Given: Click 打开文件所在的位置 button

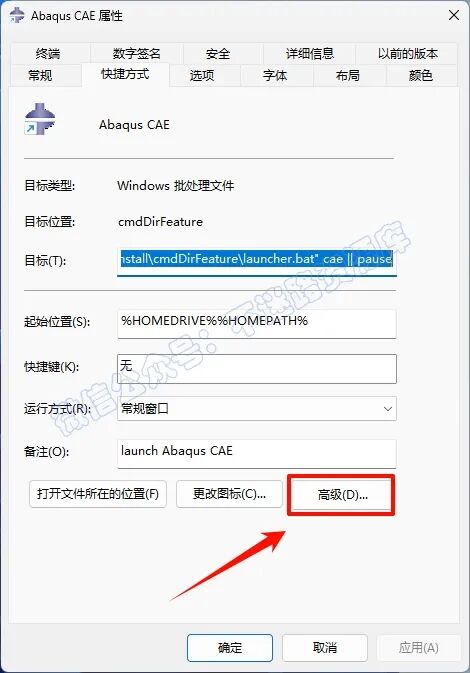Looking at the screenshot, I should [x=98, y=494].
